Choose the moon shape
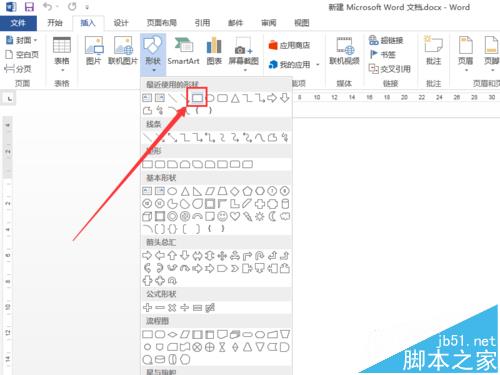The height and width of the screenshot is (375, 500). pos(272,217)
